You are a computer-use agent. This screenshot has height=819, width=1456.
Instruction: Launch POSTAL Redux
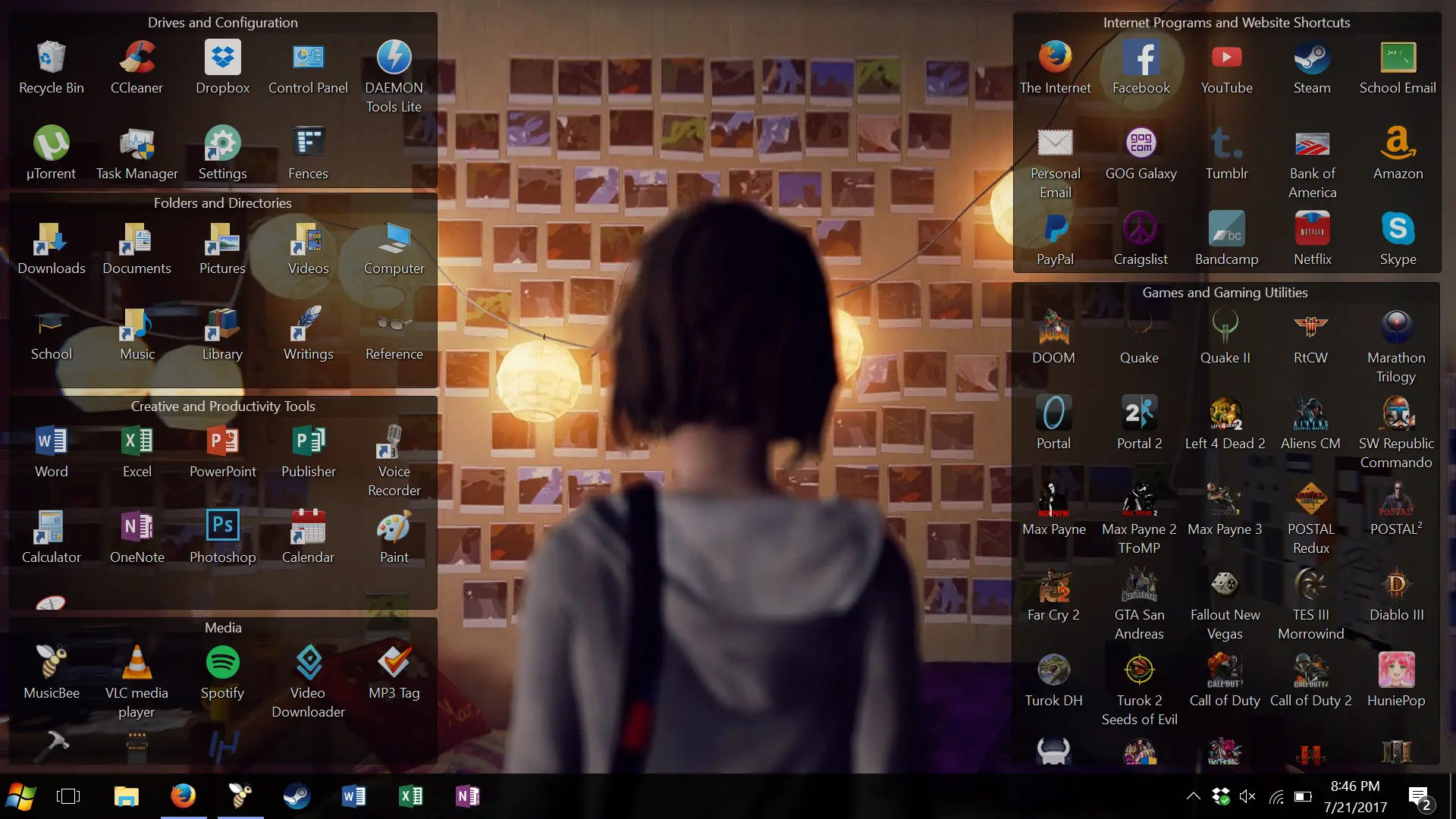click(1310, 519)
